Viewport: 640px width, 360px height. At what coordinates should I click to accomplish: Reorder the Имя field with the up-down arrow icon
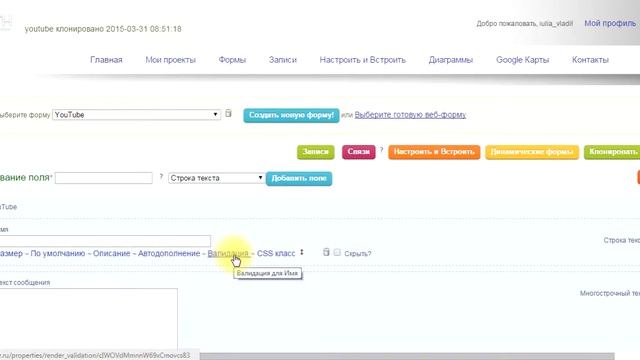[302, 252]
